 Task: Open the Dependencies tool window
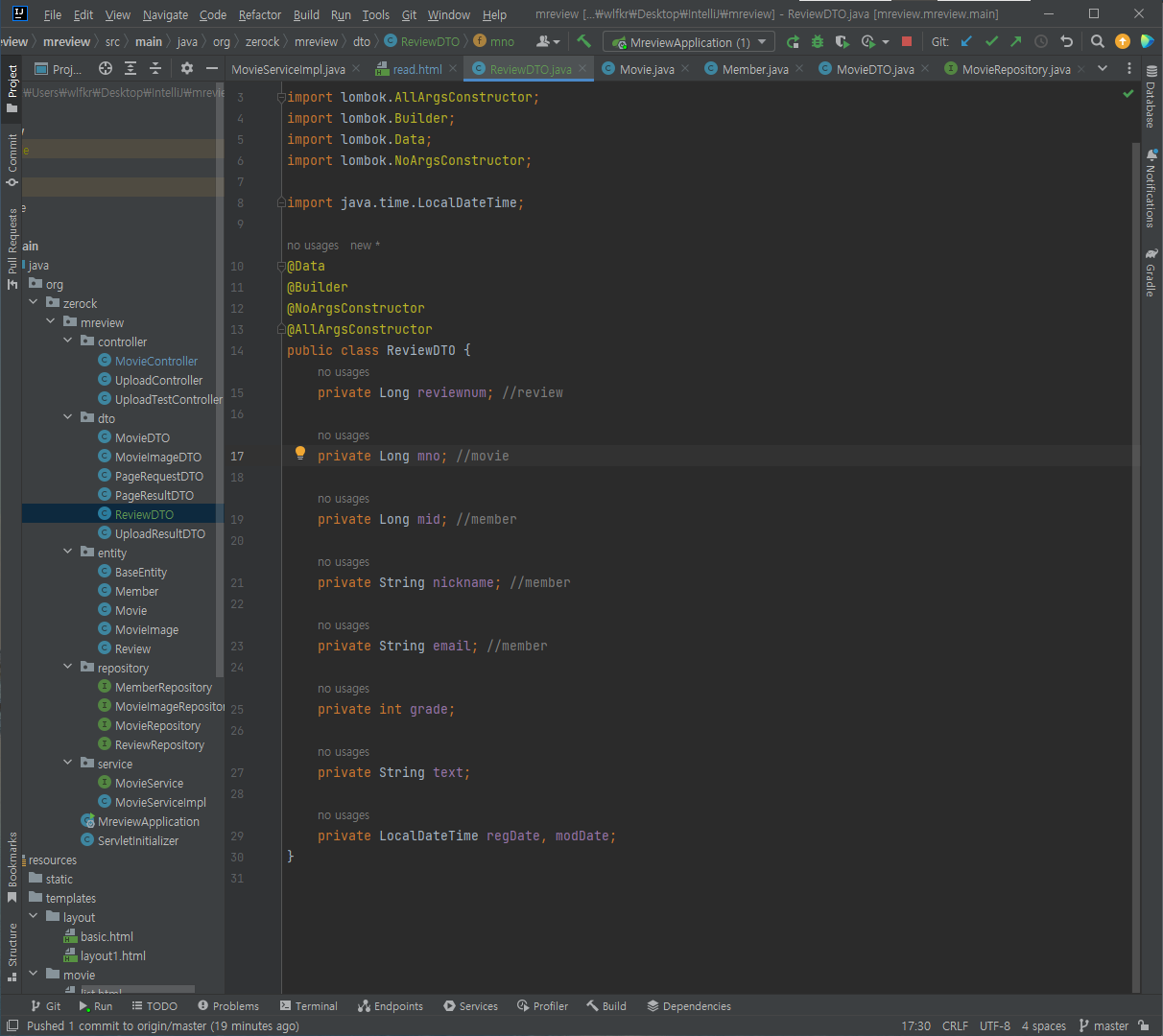(x=689, y=1006)
